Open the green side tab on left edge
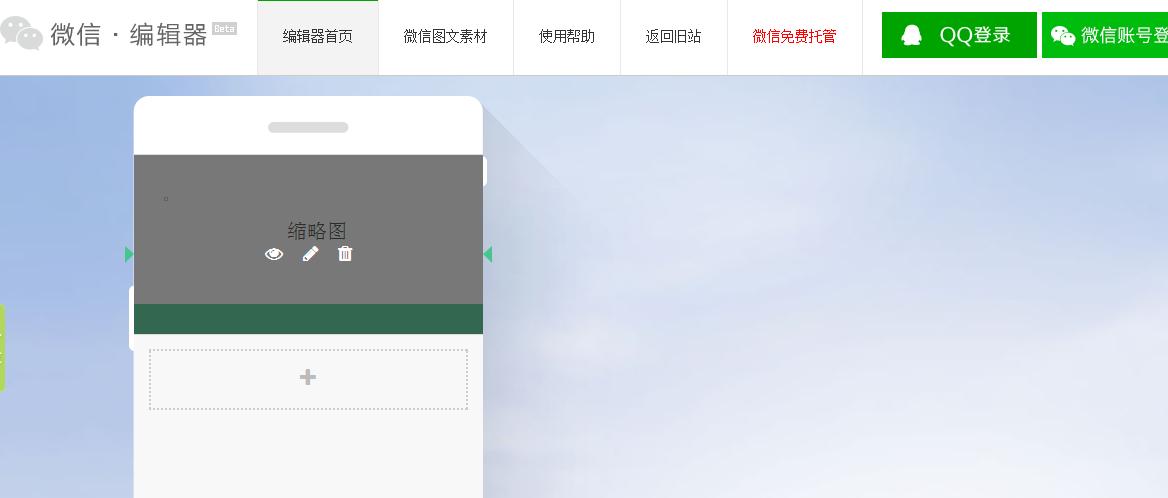Image resolution: width=1168 pixels, height=498 pixels. [x=2, y=348]
